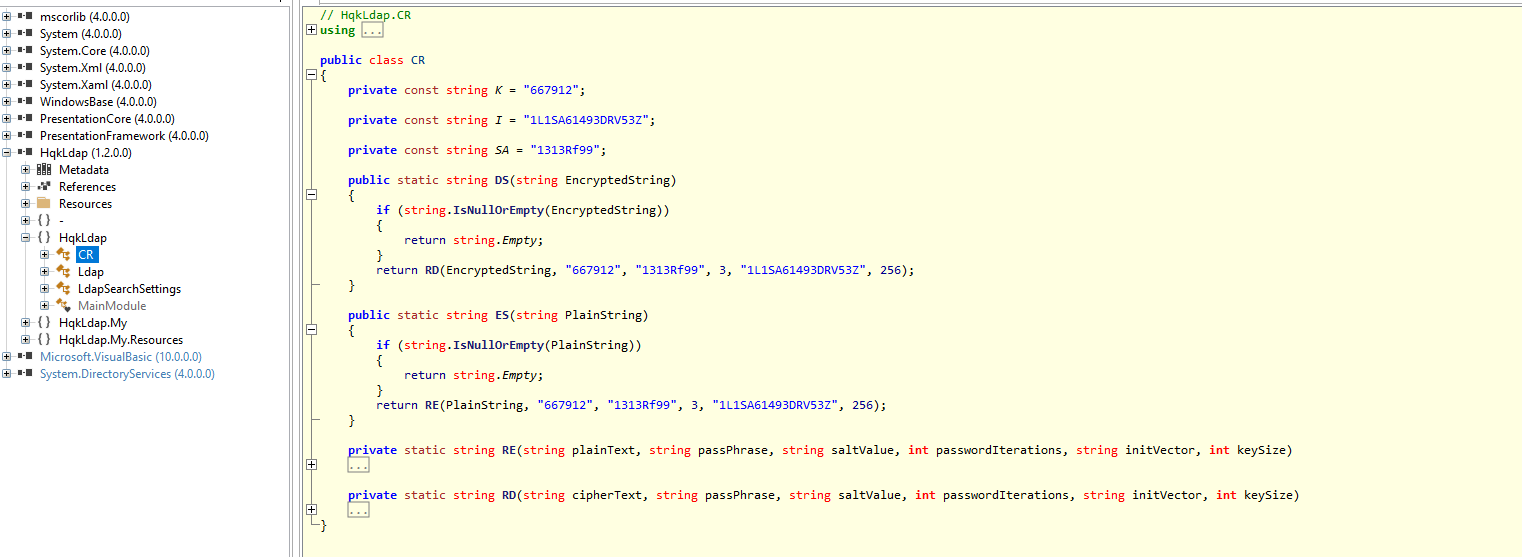1522x557 pixels.
Task: Expand the Ldap class node
Action: pyautogui.click(x=45, y=272)
